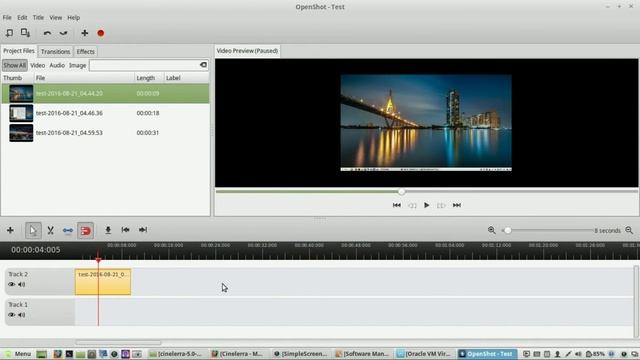
Task: Toggle the Snapping magnet tool
Action: (85, 231)
